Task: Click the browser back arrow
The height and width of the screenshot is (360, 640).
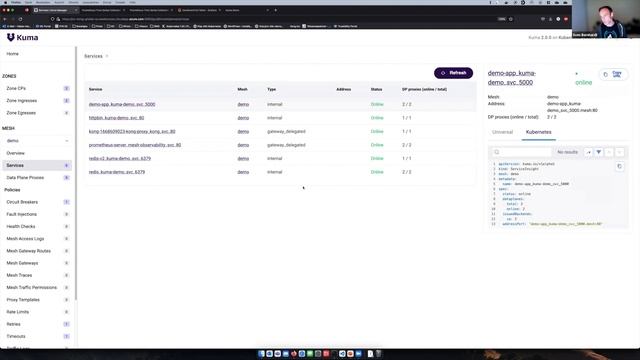Action: click(4, 19)
